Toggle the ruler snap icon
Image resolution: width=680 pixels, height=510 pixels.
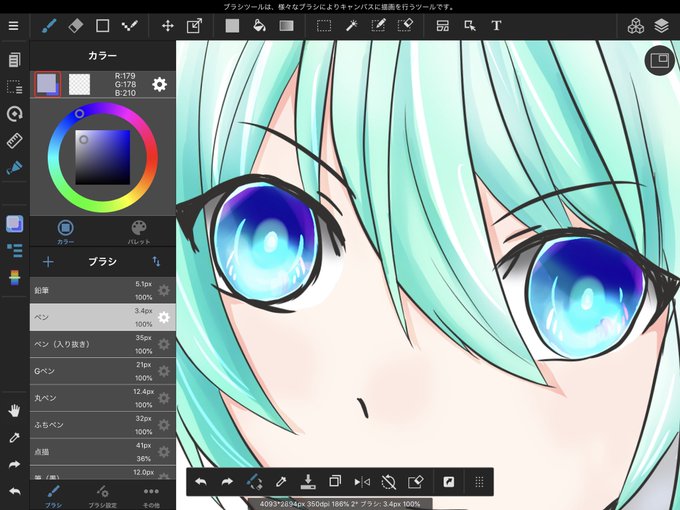pos(14,141)
